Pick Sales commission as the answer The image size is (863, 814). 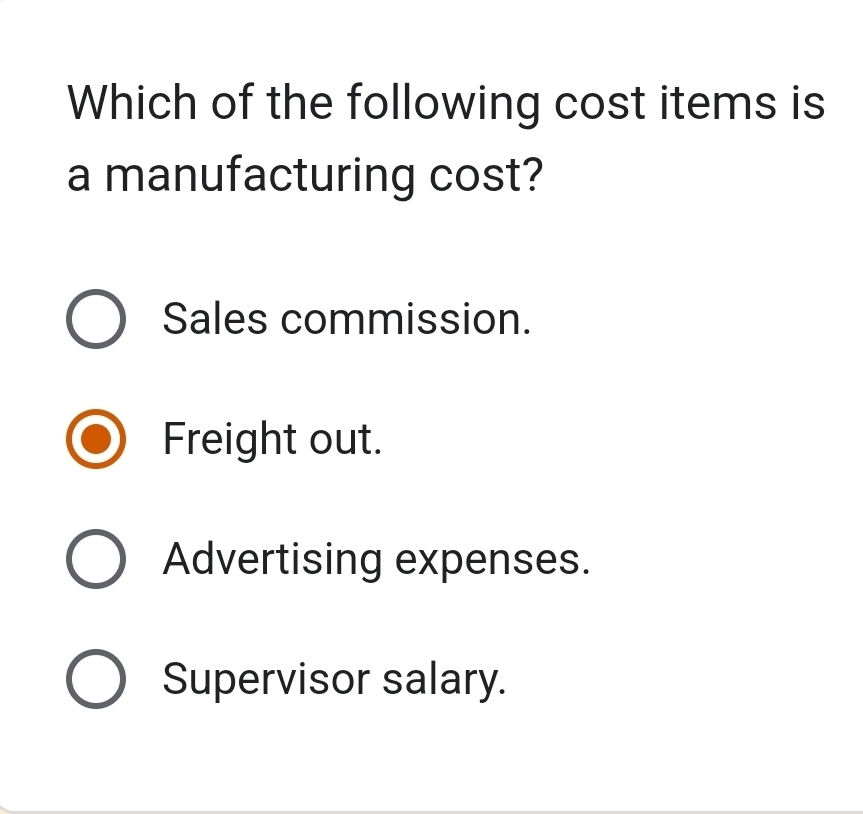pyautogui.click(x=96, y=320)
